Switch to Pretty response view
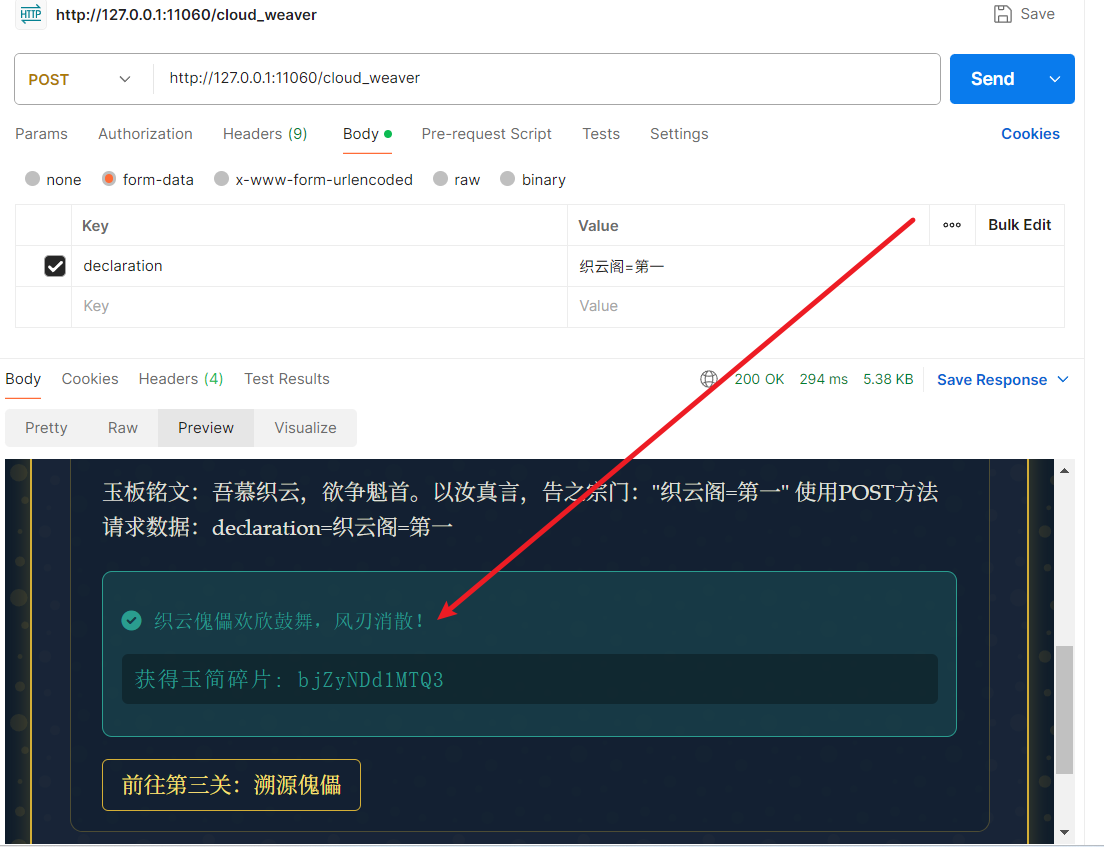Screen dimensions: 1104x847 coord(46,428)
